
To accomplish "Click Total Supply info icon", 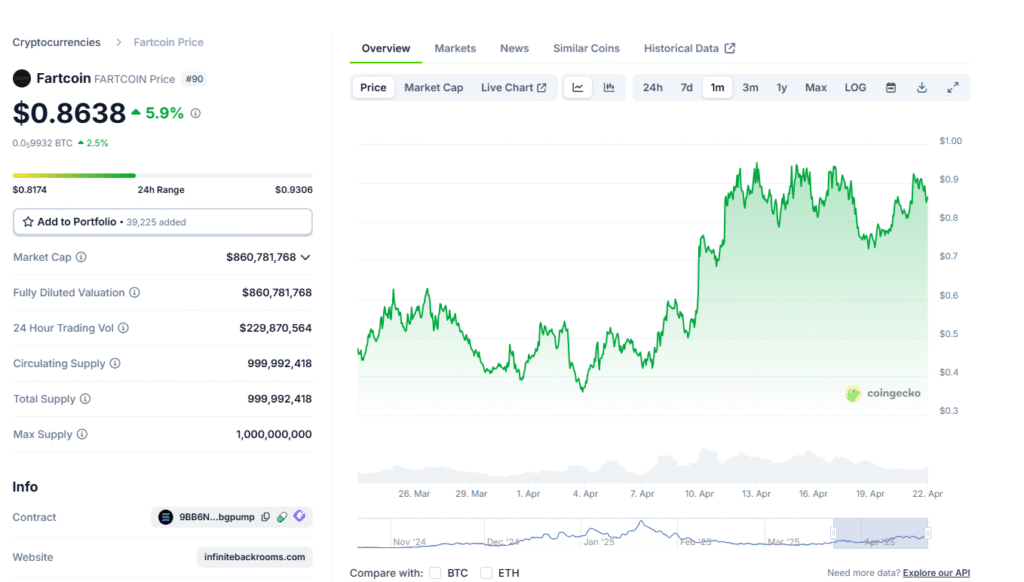I will (x=85, y=398).
